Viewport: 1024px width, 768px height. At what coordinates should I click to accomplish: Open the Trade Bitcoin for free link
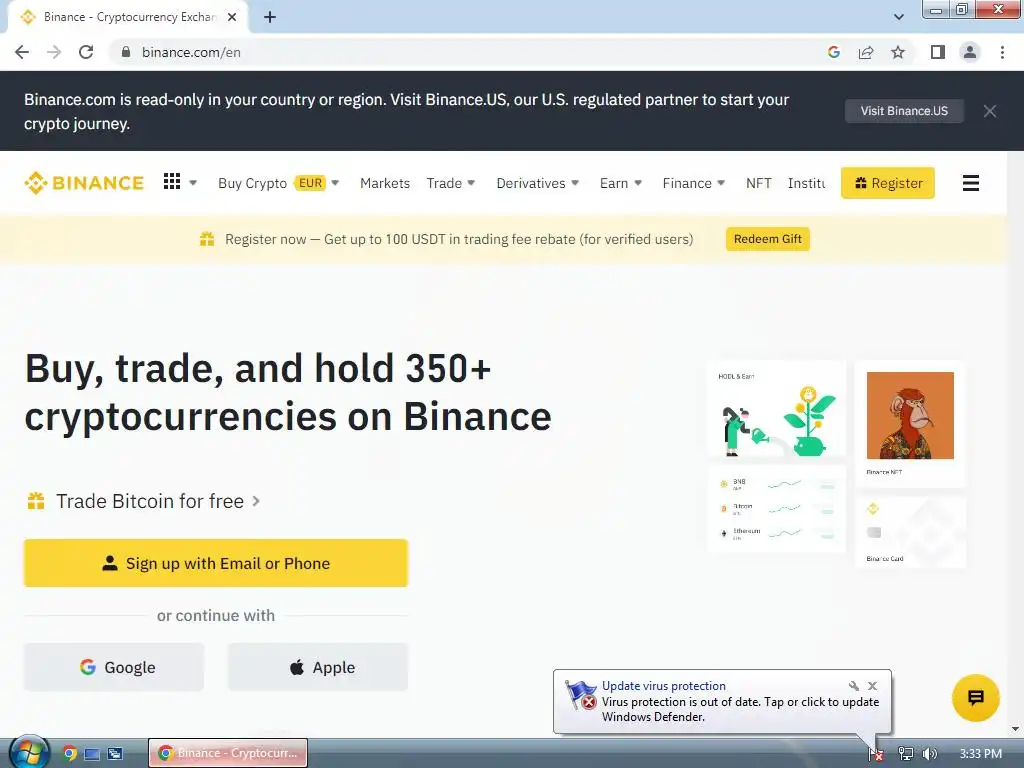point(150,501)
